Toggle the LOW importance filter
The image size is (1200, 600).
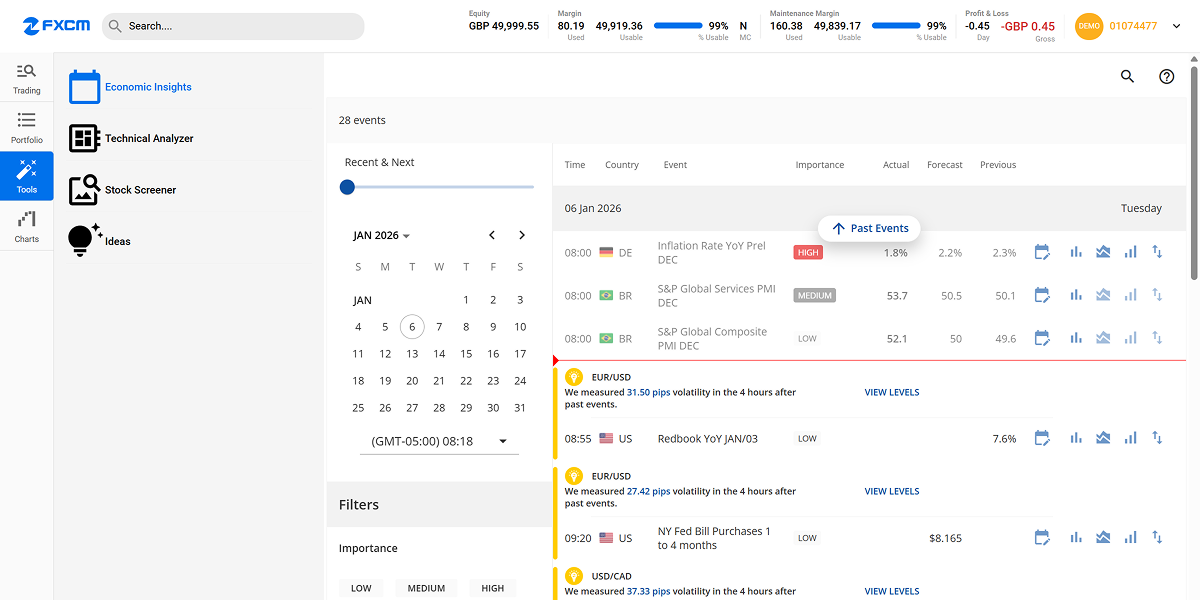(x=361, y=588)
